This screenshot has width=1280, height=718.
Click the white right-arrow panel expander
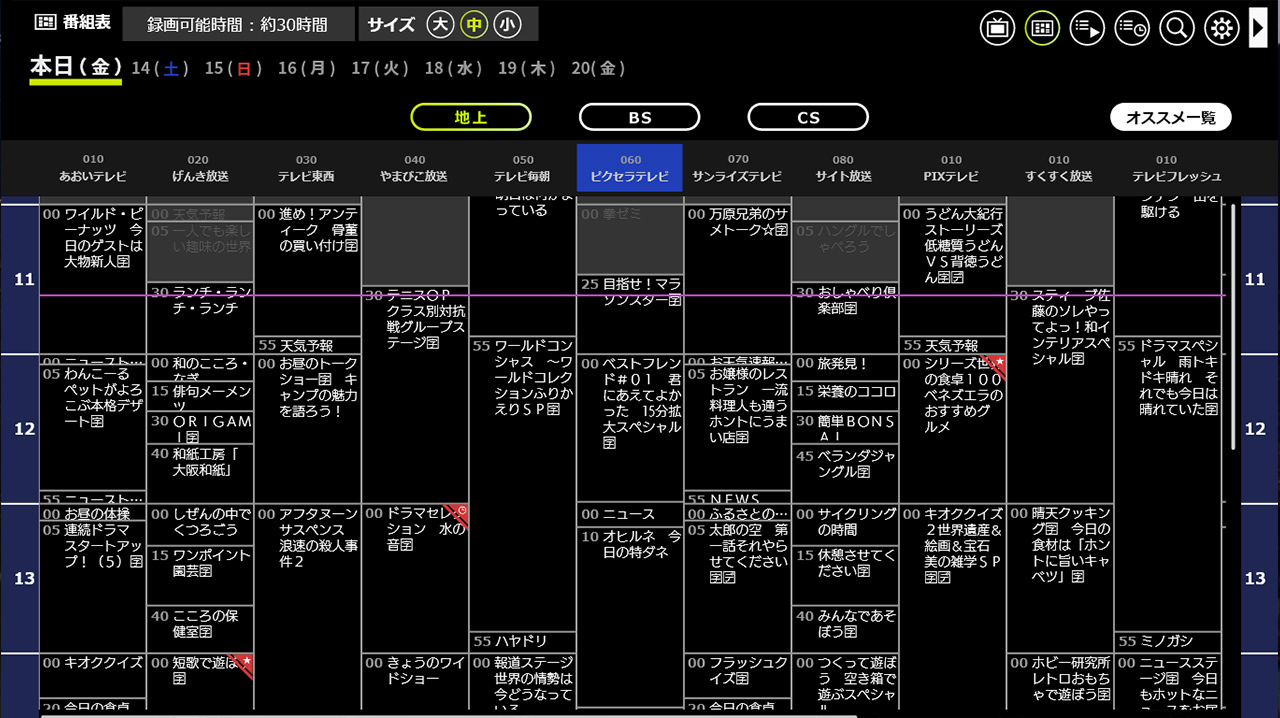click(x=1258, y=28)
